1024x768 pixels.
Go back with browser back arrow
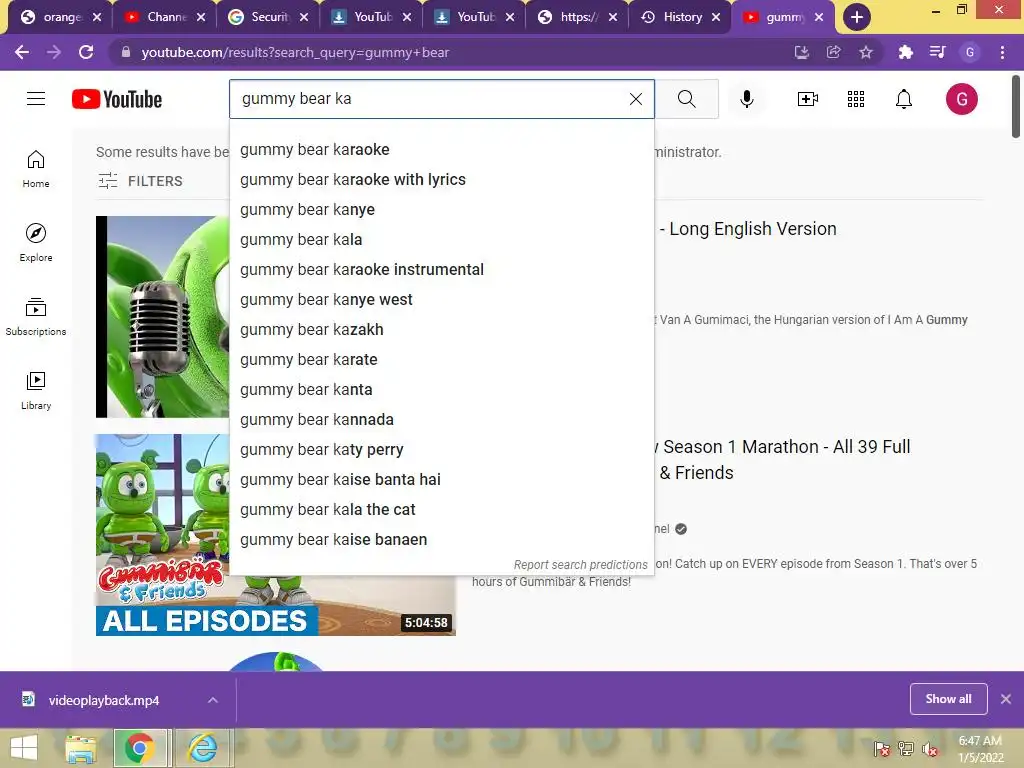tap(22, 52)
